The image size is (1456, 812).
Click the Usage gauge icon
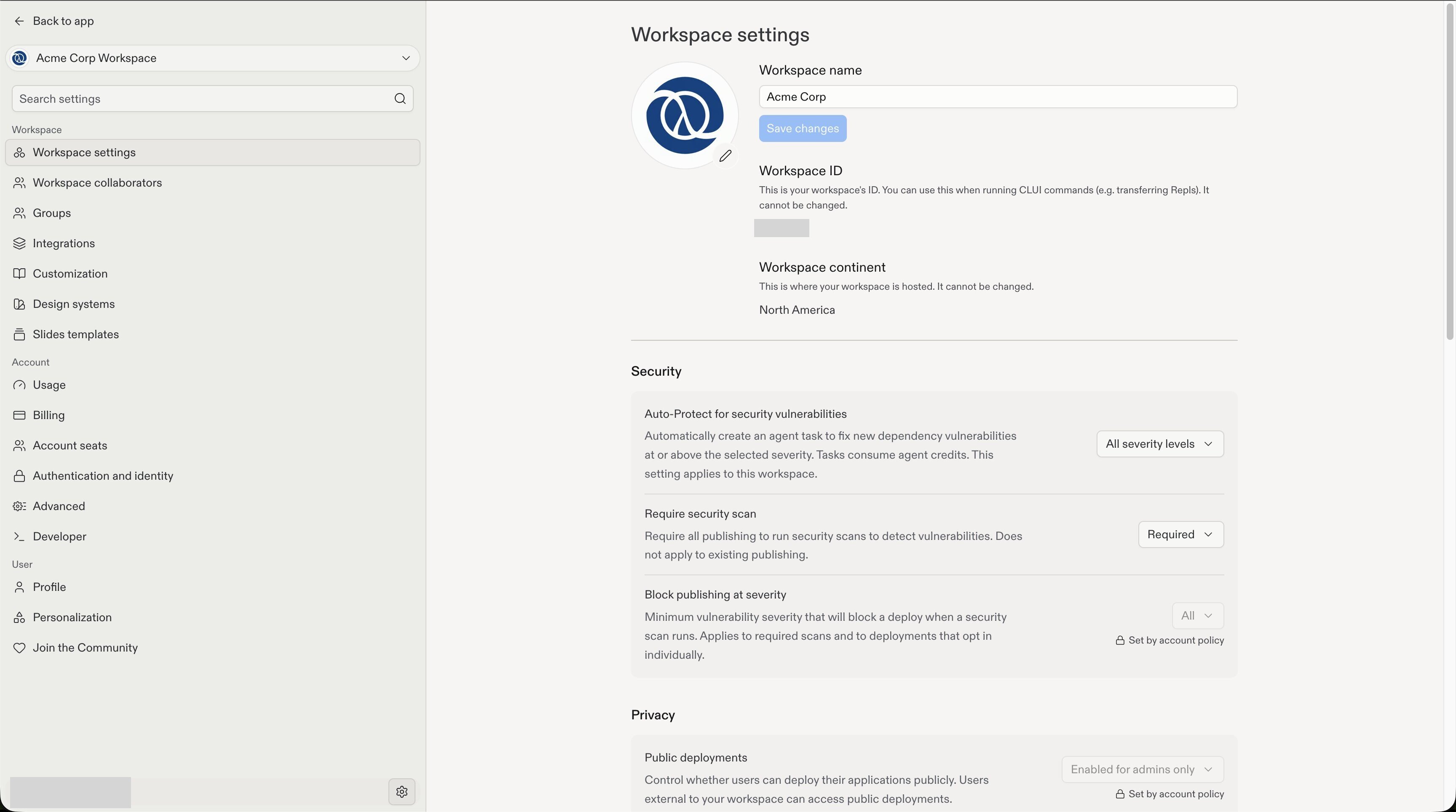[x=19, y=385]
